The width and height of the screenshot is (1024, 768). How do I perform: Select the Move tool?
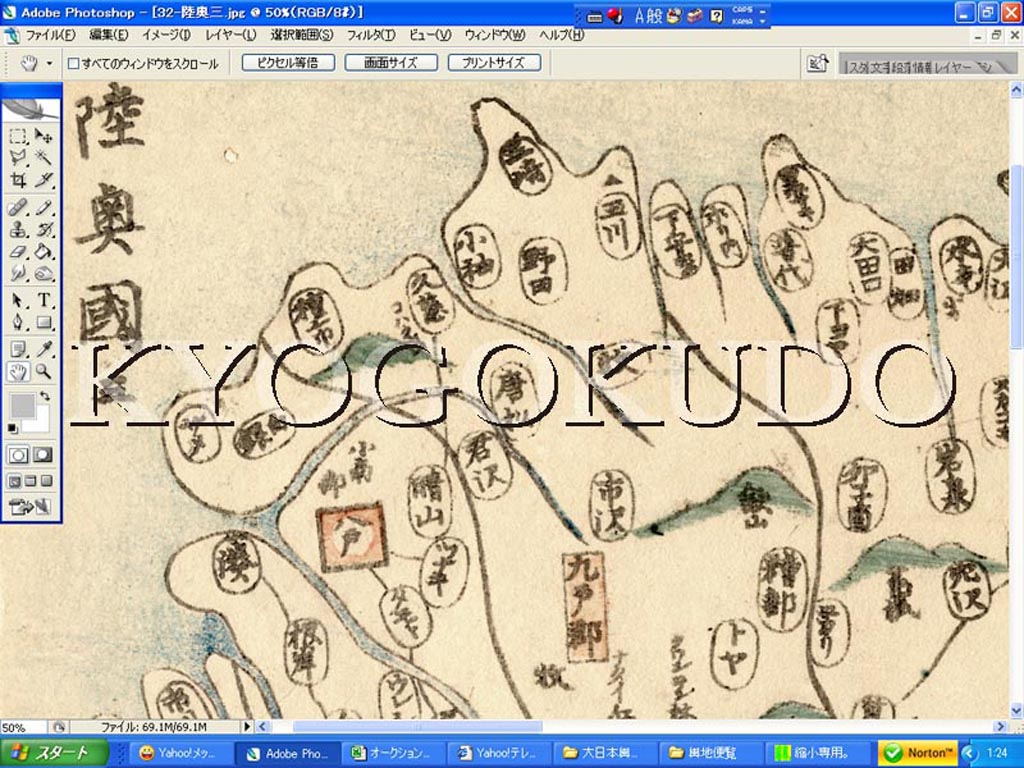43,136
